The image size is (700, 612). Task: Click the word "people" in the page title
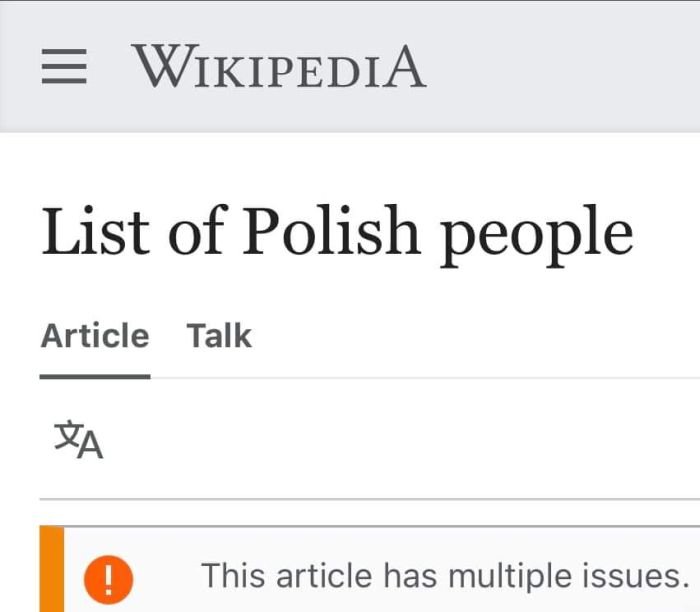537,233
